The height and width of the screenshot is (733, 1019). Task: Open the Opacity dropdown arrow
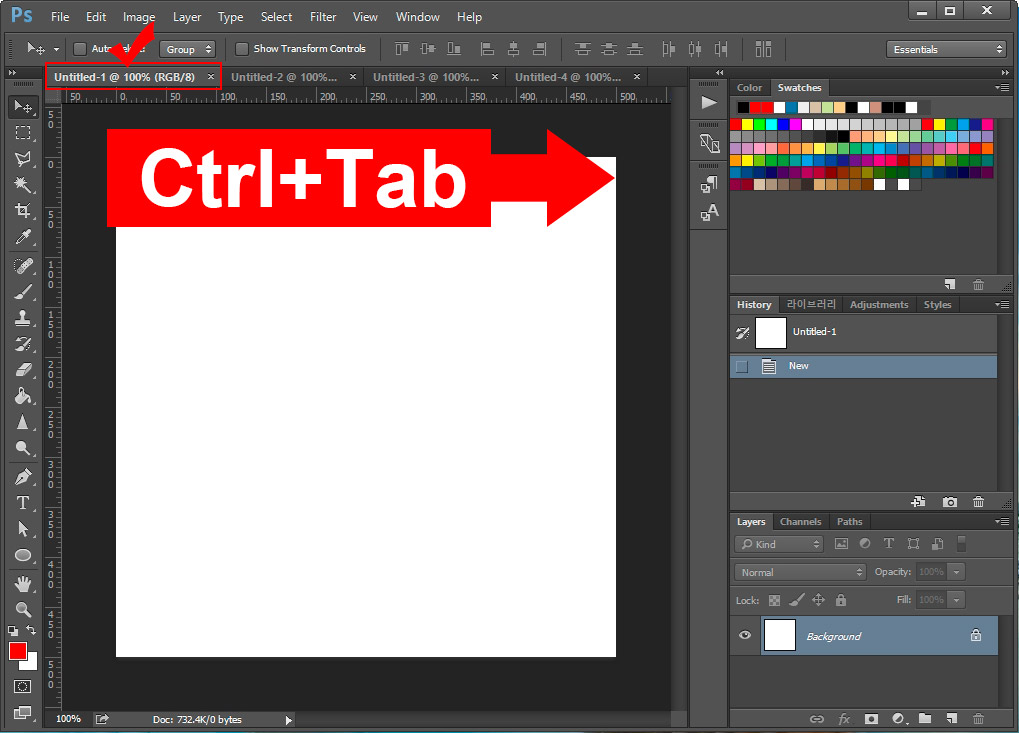tap(957, 572)
